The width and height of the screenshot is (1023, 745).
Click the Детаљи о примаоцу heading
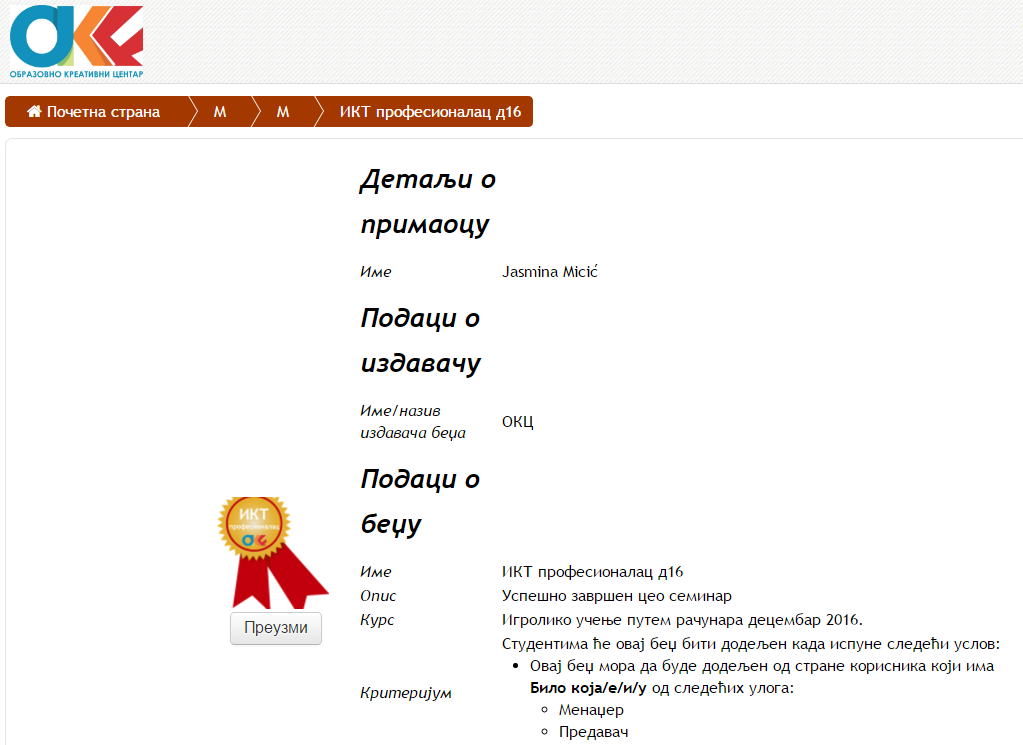(428, 202)
